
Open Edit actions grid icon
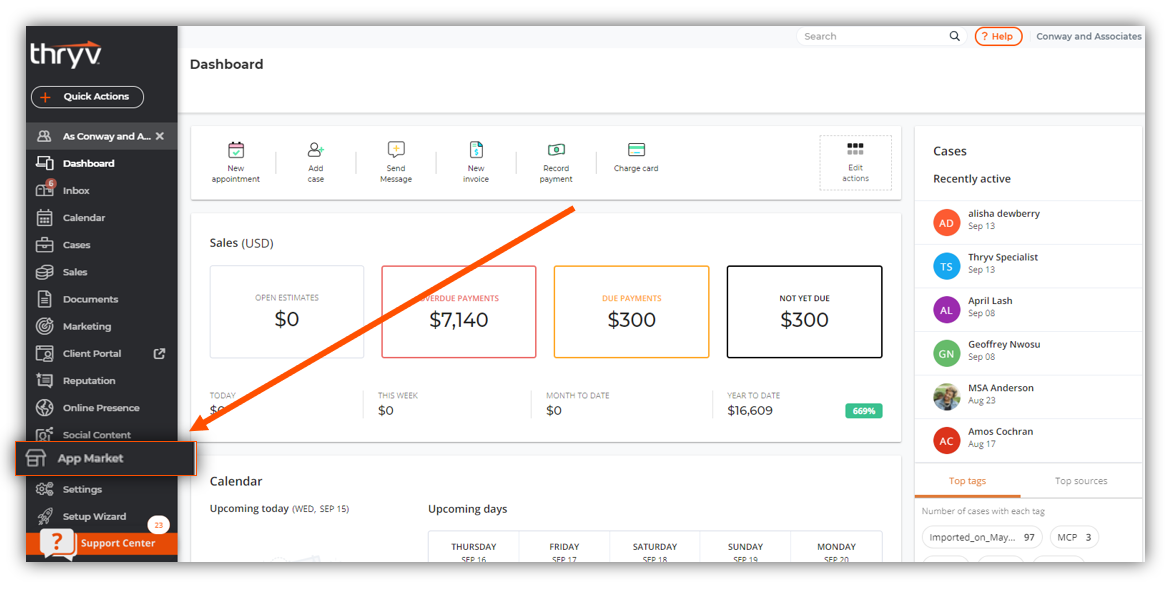click(855, 149)
